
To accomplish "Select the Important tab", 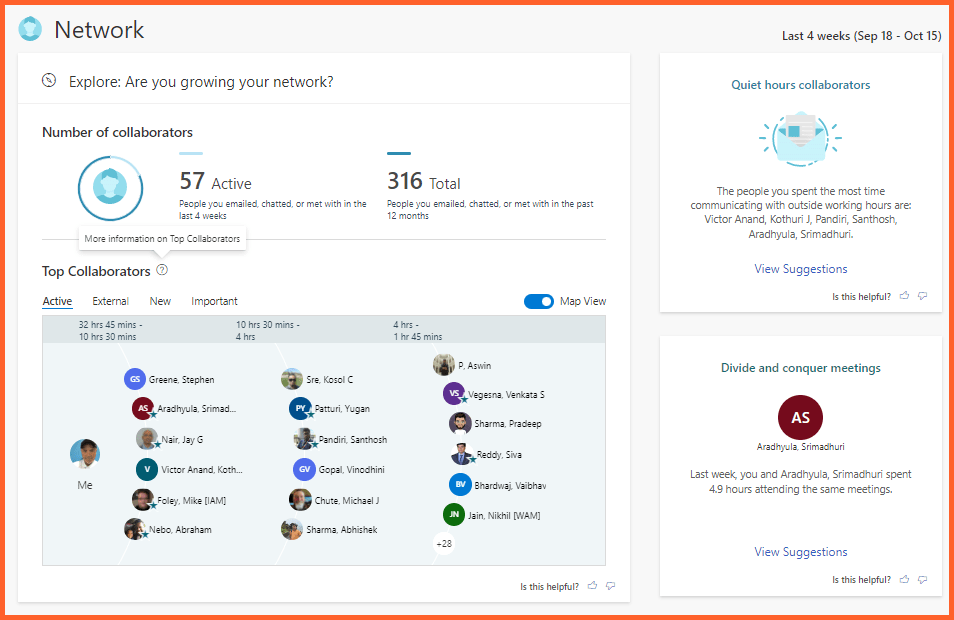I will [214, 301].
